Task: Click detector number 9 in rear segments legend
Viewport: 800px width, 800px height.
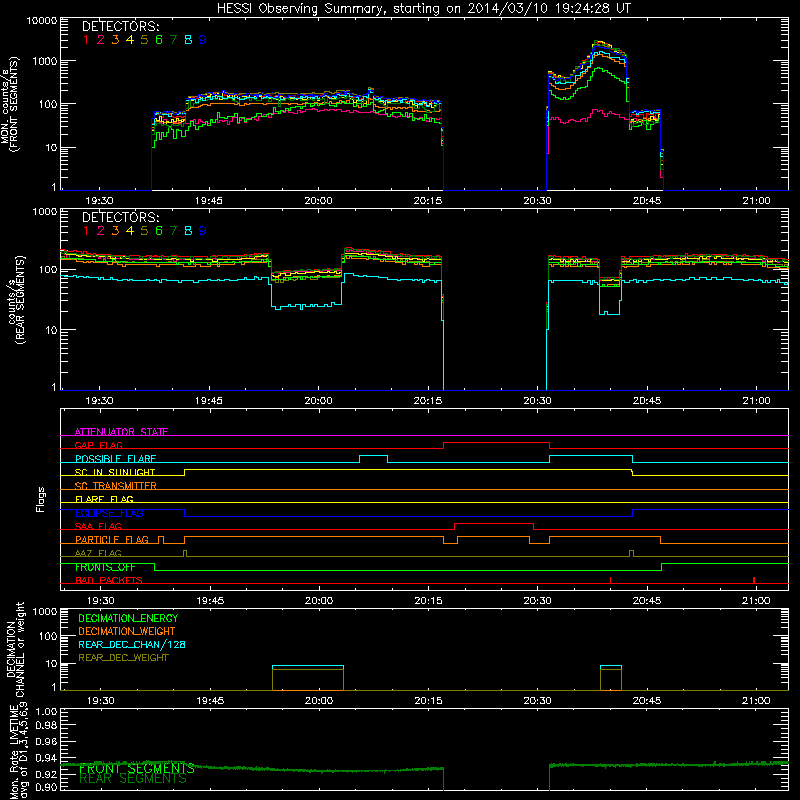Action: pos(203,231)
